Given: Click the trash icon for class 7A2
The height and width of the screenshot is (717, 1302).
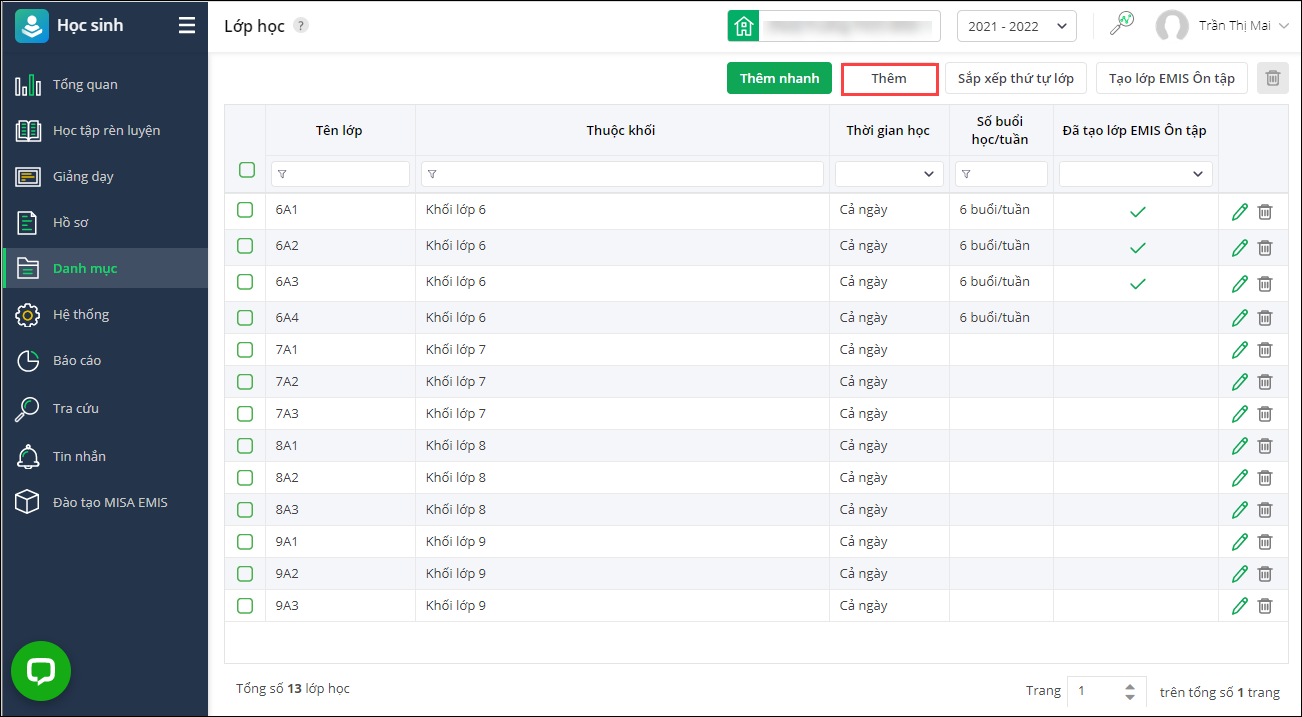Looking at the screenshot, I should coord(1265,382).
